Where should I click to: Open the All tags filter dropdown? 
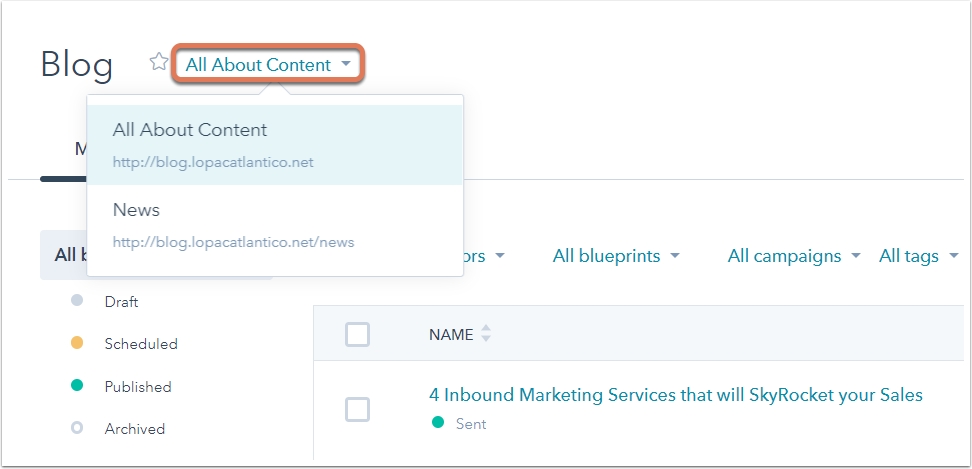tap(919, 256)
